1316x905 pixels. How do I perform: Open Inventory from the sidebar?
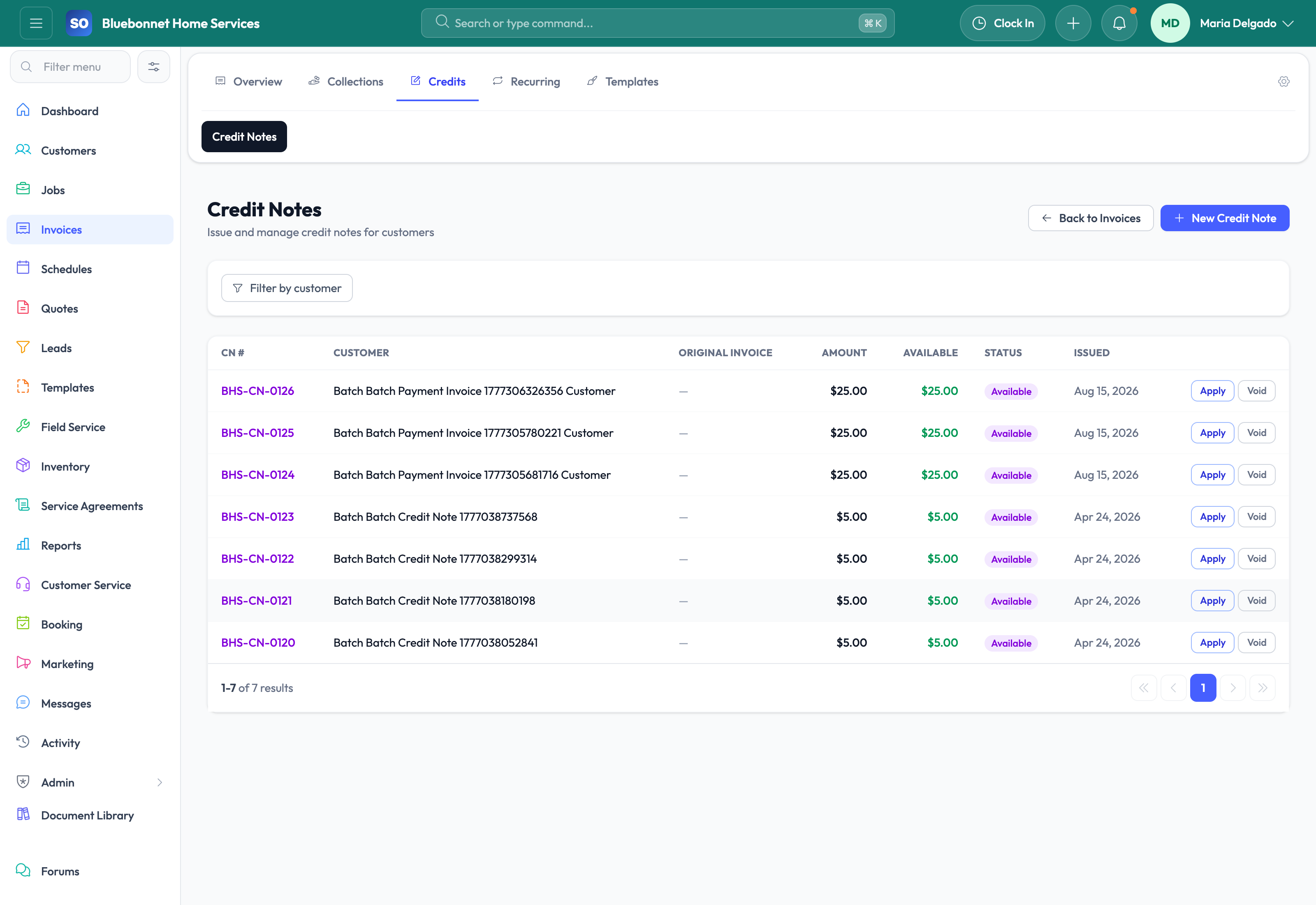click(90, 466)
